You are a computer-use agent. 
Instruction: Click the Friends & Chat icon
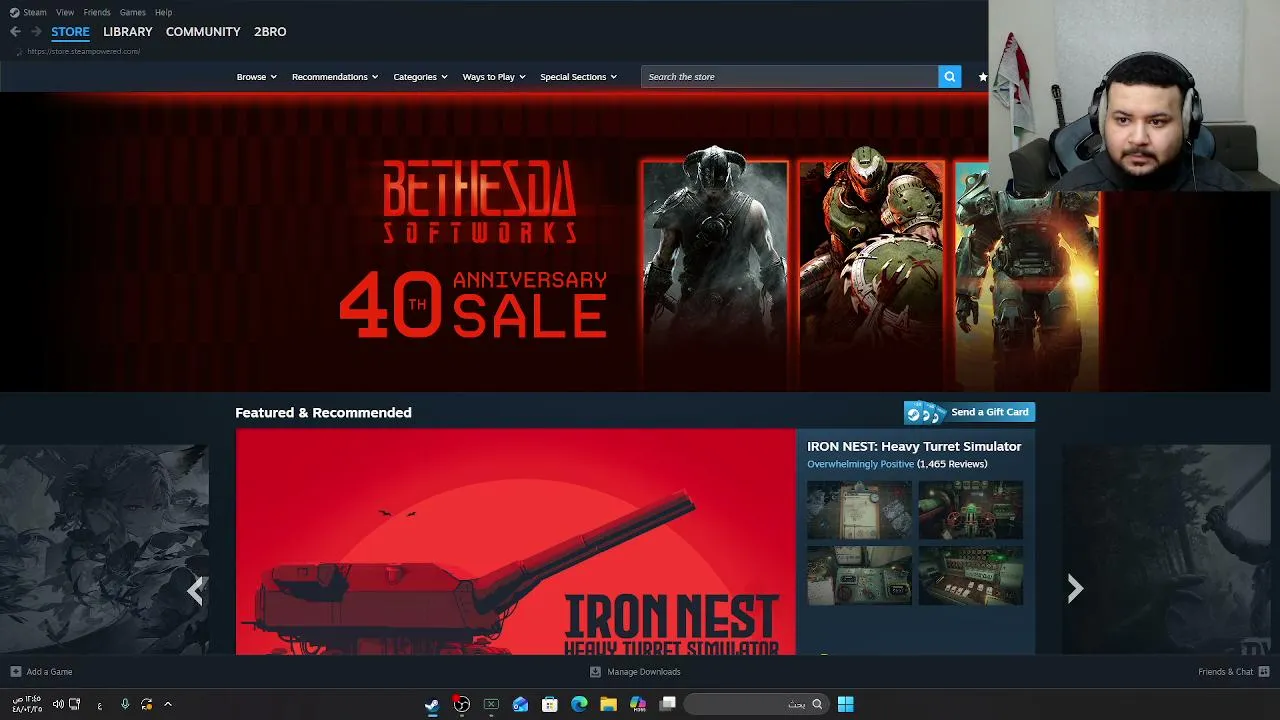1264,672
